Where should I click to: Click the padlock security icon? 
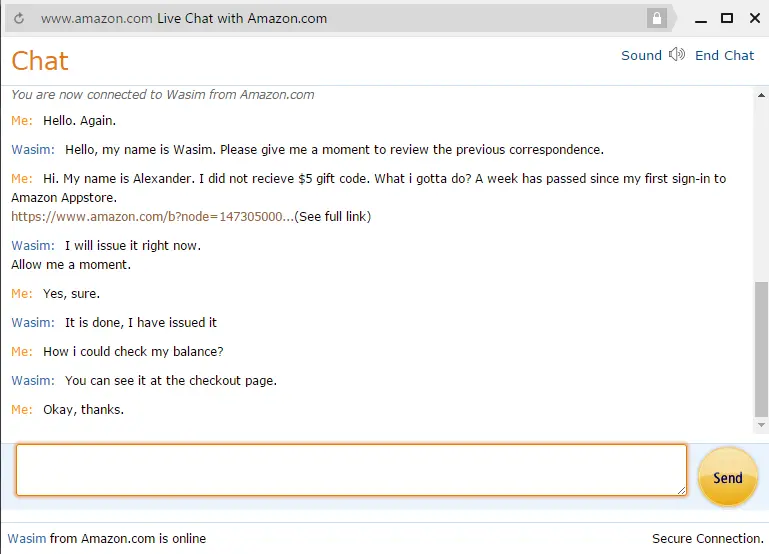click(x=657, y=19)
